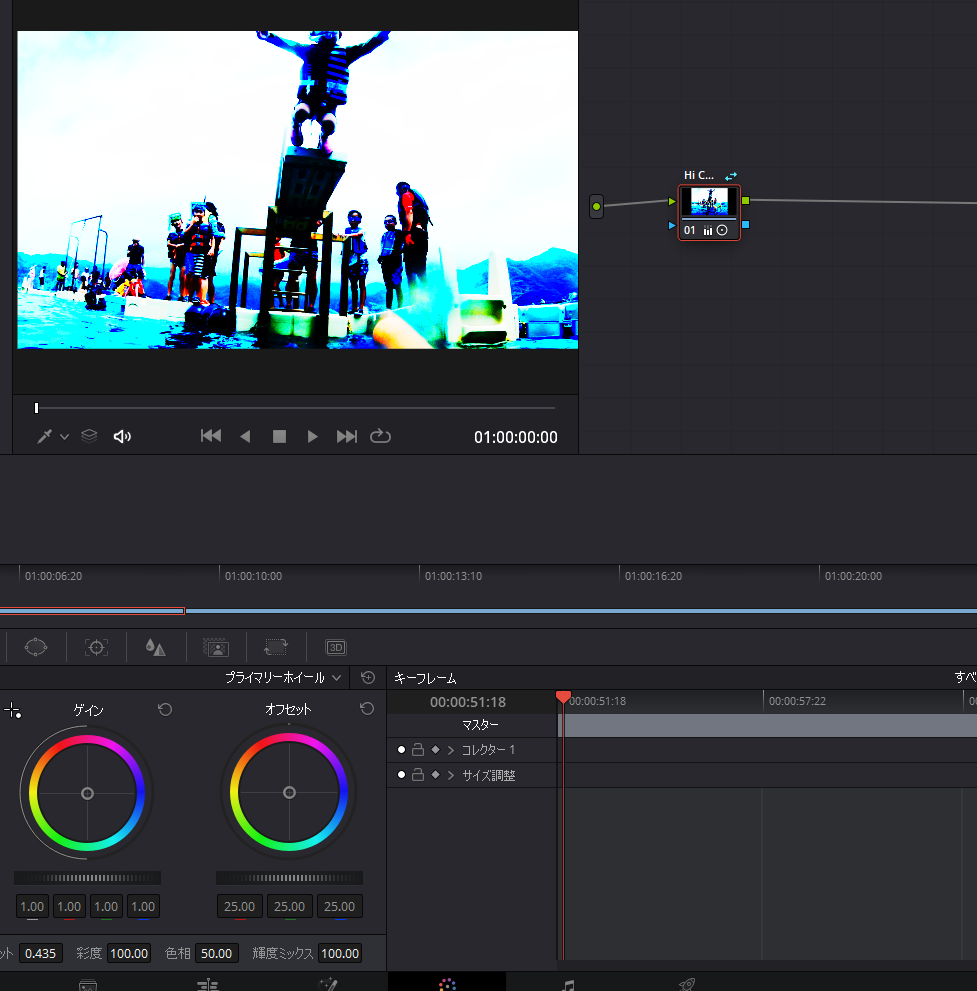Open the Key palette icon

[x=215, y=647]
